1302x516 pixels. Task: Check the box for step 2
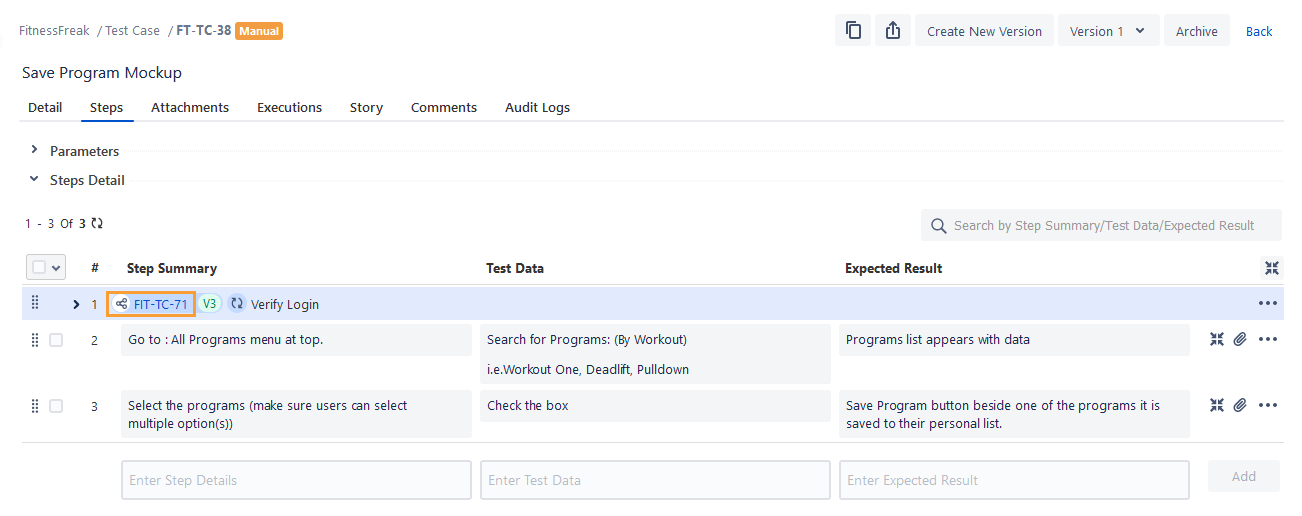(56, 340)
